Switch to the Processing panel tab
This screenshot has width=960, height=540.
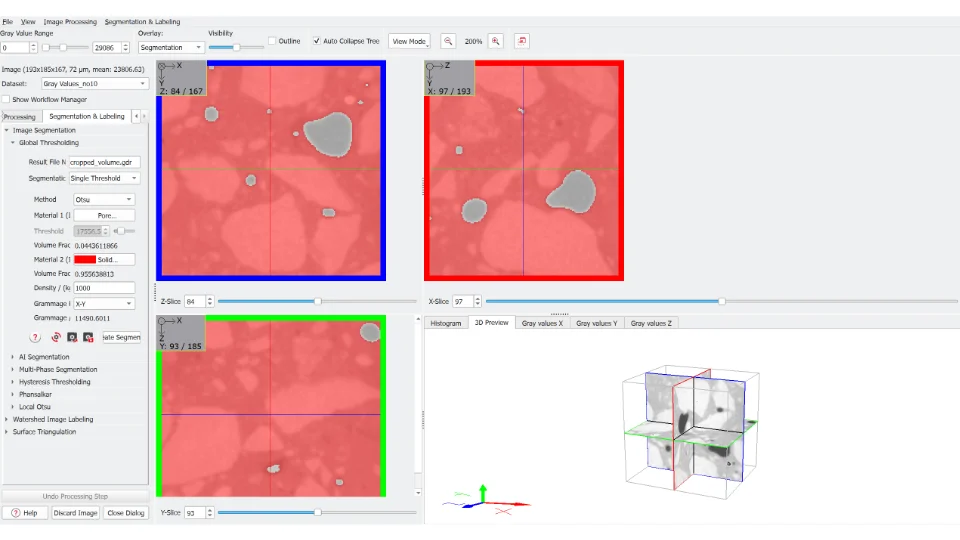[20, 117]
